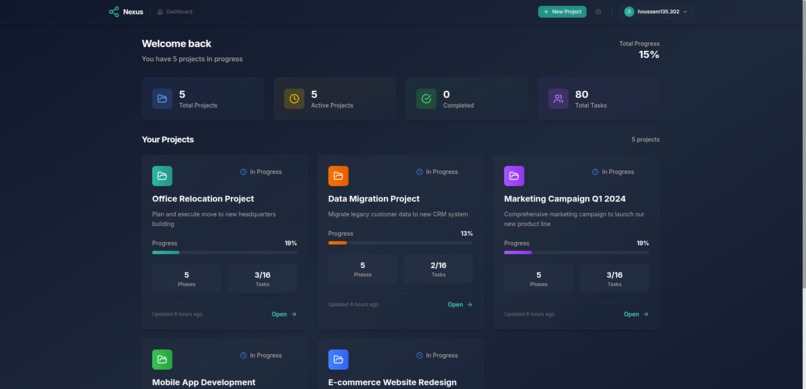Image resolution: width=806 pixels, height=389 pixels.
Task: Click the clock icon on Mobile App status
Action: 243,356
